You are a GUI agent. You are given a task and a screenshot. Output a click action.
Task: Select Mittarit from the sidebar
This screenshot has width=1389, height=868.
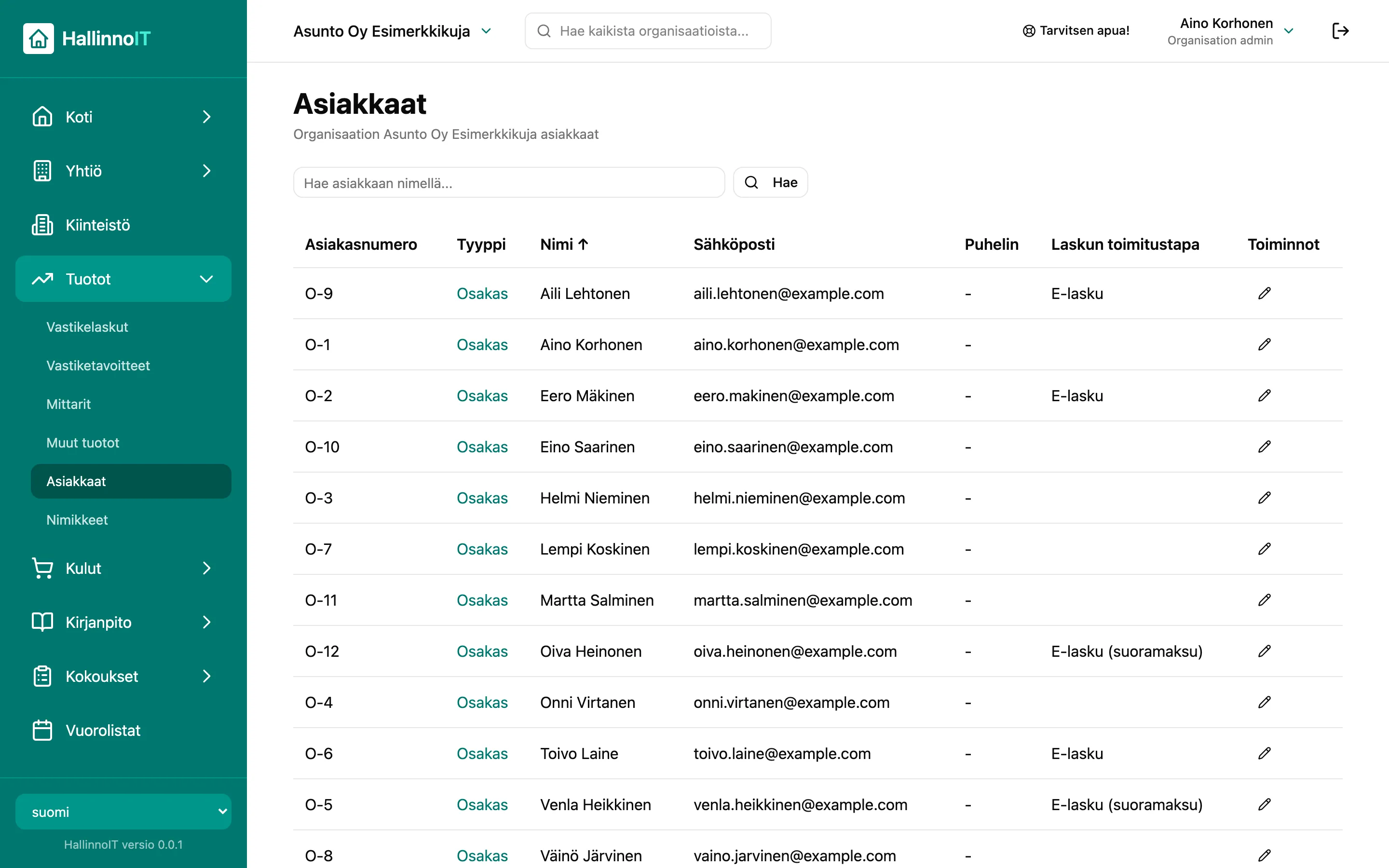[x=68, y=404]
